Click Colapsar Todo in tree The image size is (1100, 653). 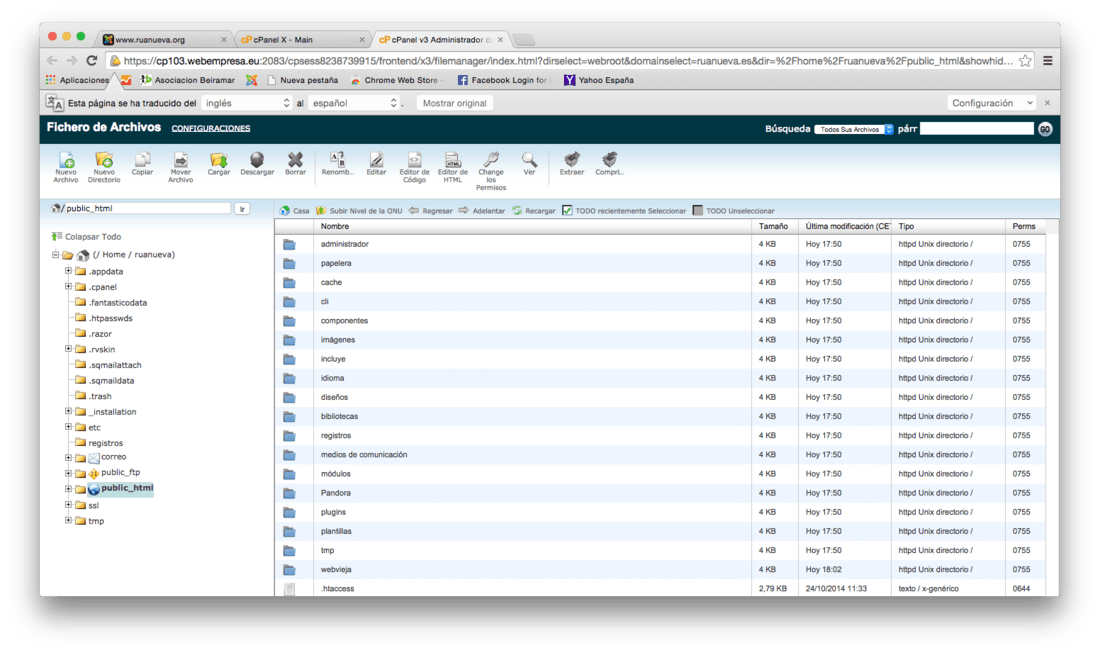[86, 236]
